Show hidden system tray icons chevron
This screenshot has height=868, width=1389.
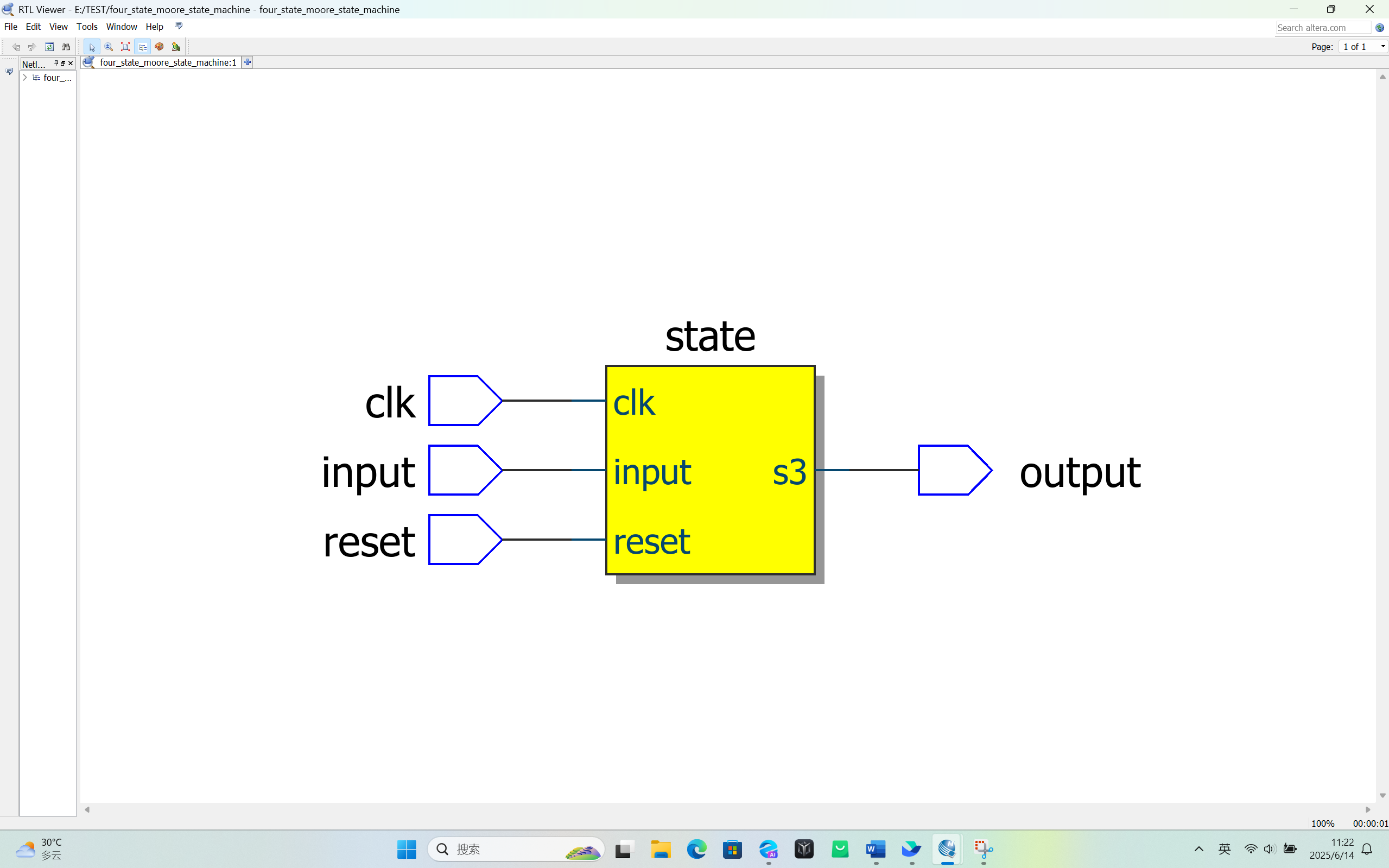1198,849
